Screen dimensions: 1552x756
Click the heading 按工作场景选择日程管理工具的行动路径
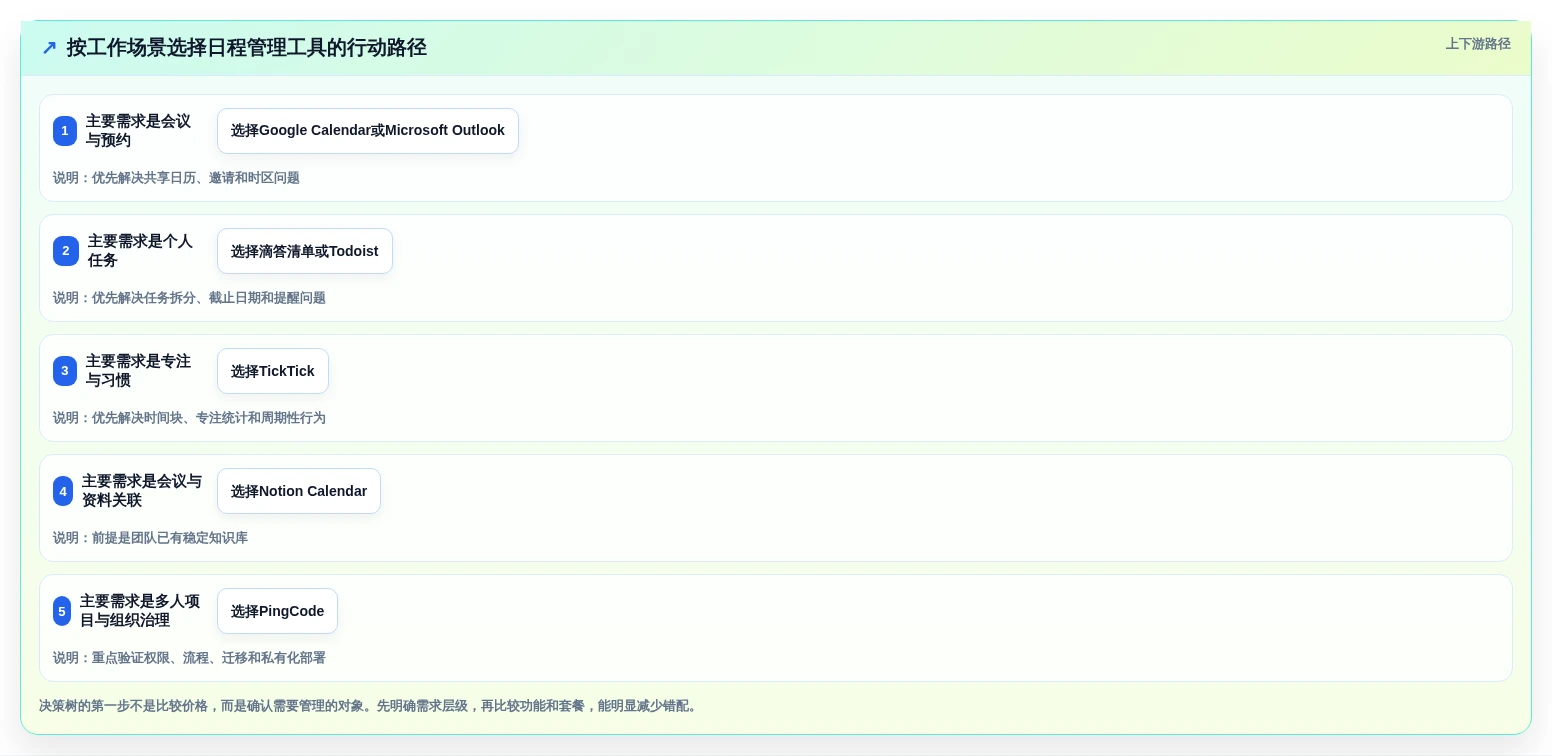click(x=247, y=47)
